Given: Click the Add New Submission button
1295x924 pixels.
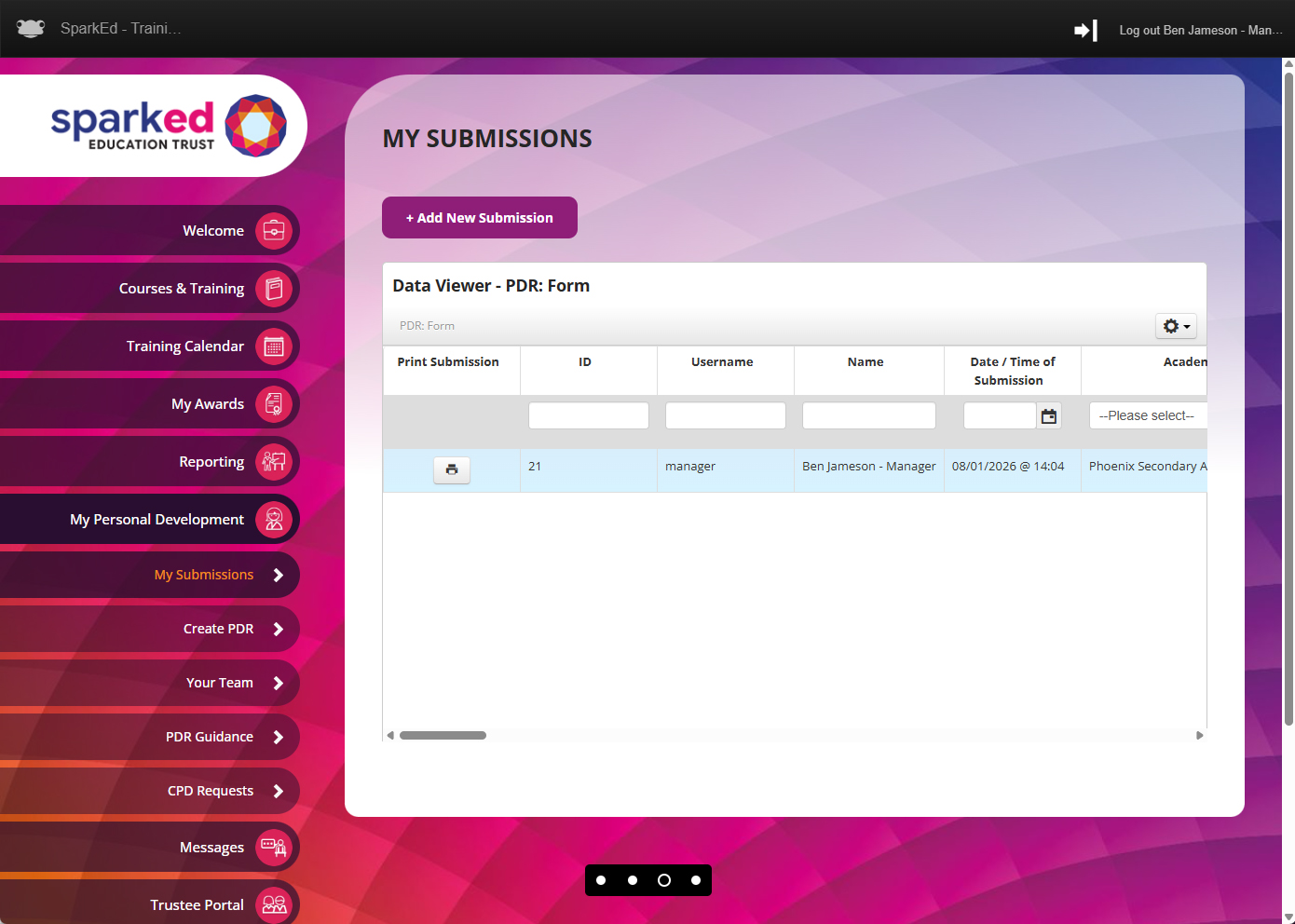Looking at the screenshot, I should (480, 218).
